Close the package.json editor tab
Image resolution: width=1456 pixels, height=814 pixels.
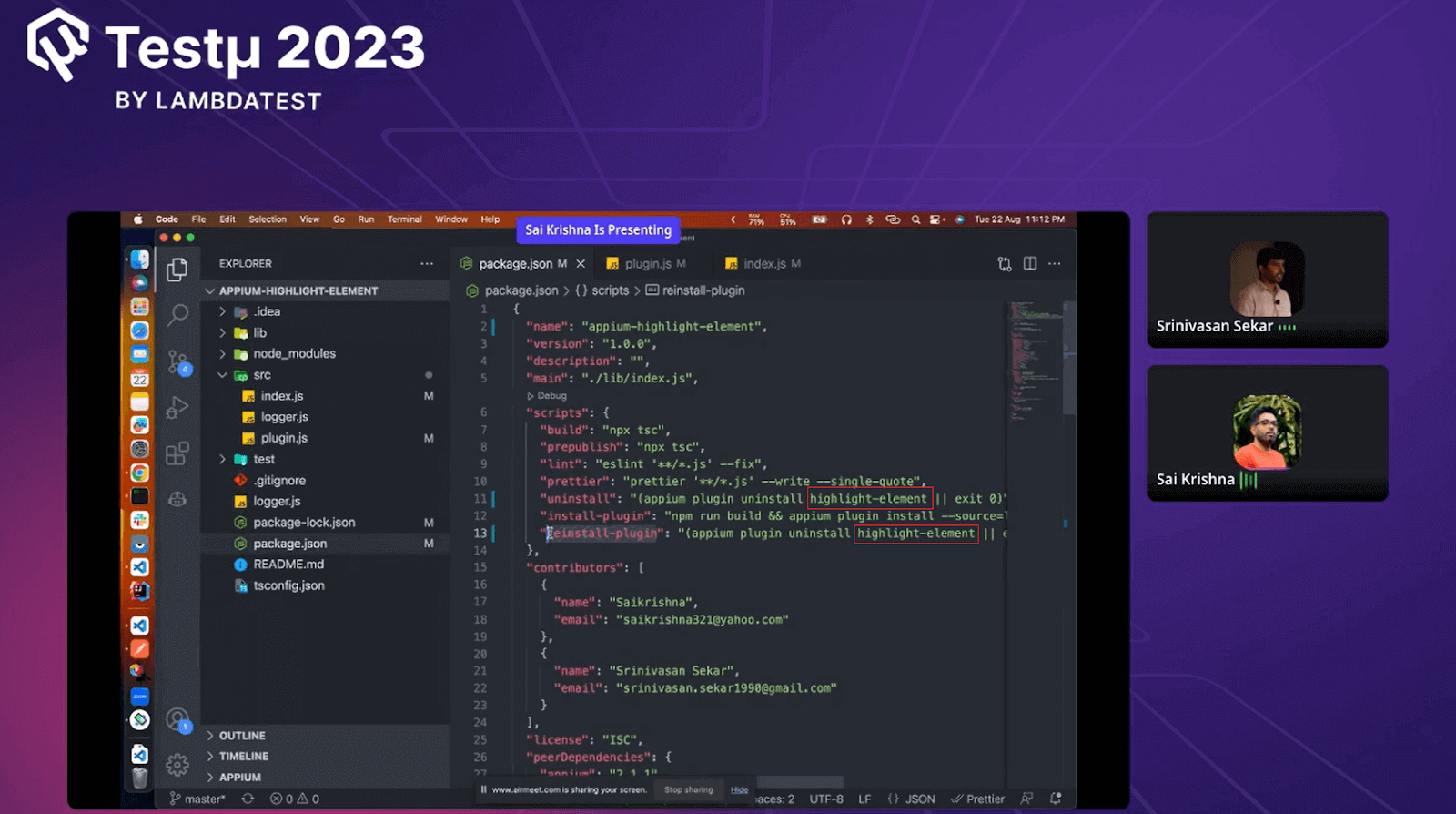pyautogui.click(x=581, y=263)
